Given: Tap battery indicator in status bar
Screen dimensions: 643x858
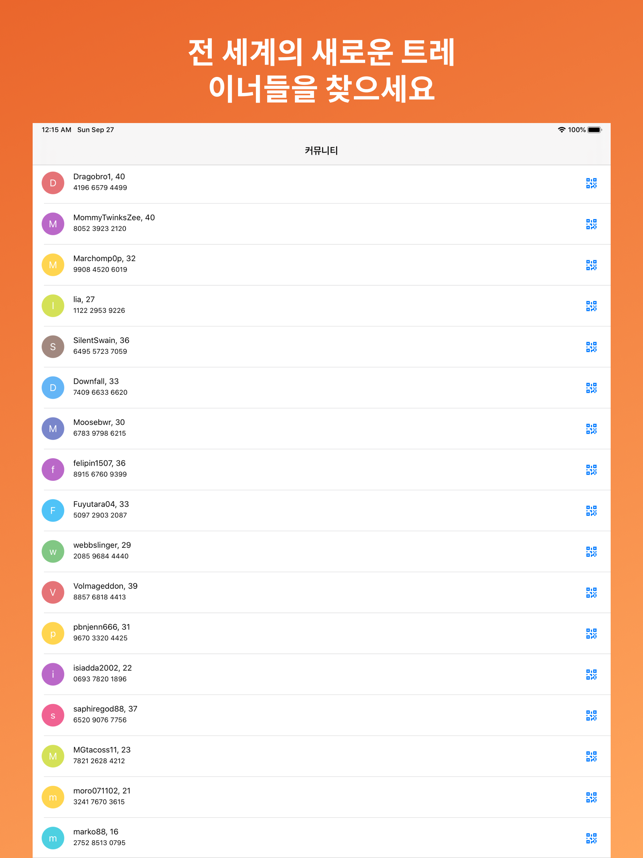Looking at the screenshot, I should tap(594, 130).
